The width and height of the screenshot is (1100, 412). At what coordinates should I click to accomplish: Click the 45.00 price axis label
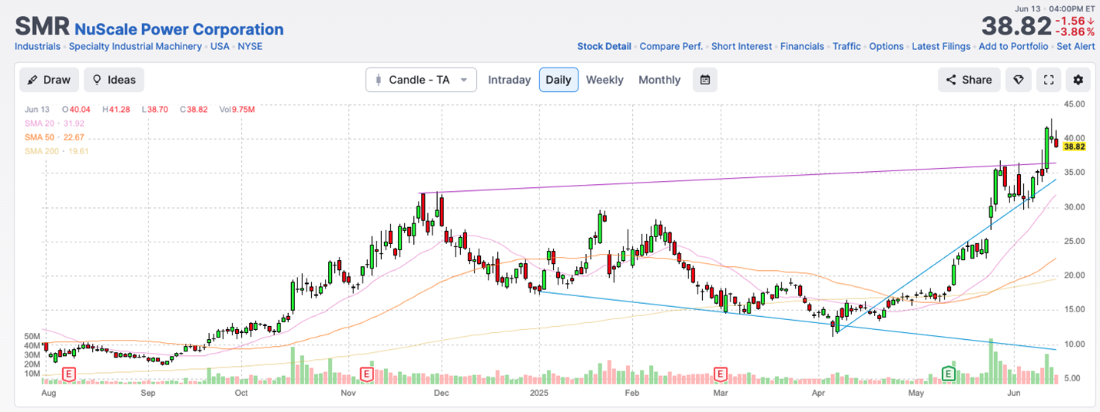1074,104
